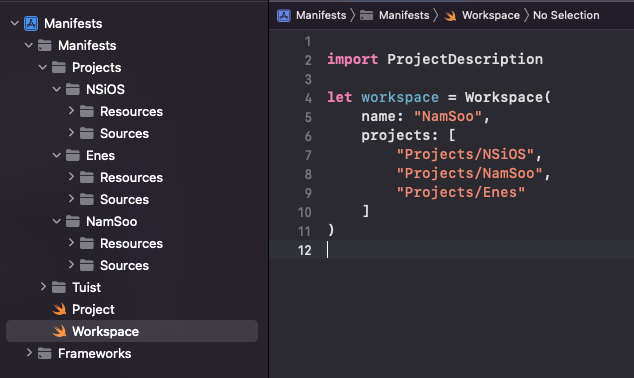Image resolution: width=634 pixels, height=378 pixels.
Task: Select the Frameworks folder row
Action: click(x=132, y=353)
